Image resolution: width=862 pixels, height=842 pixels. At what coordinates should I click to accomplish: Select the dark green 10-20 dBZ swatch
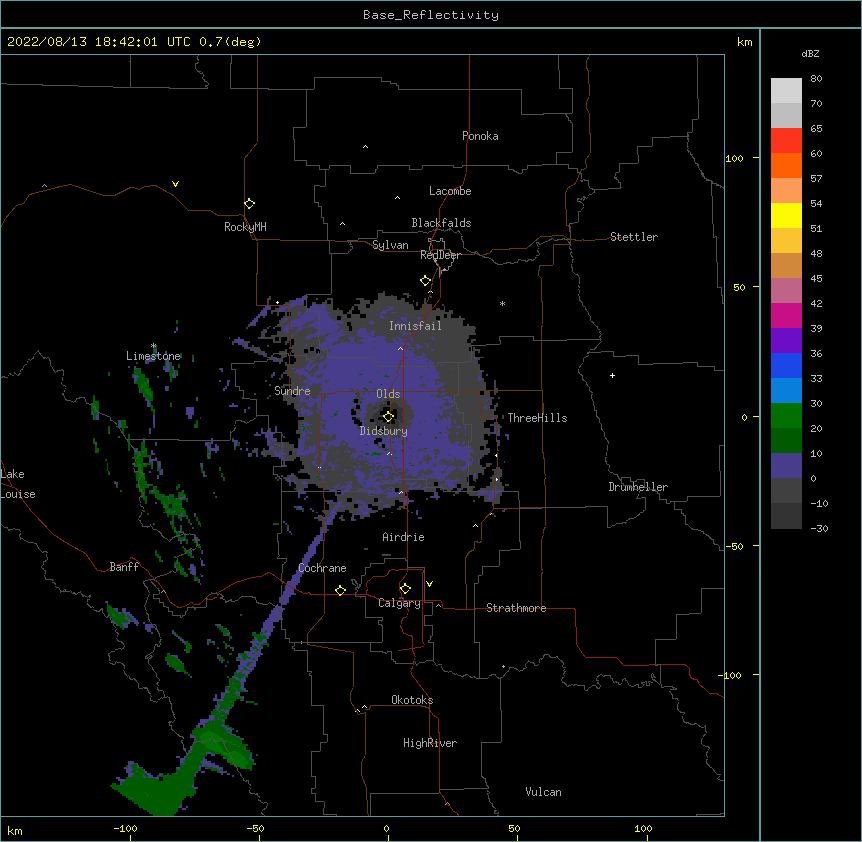786,441
